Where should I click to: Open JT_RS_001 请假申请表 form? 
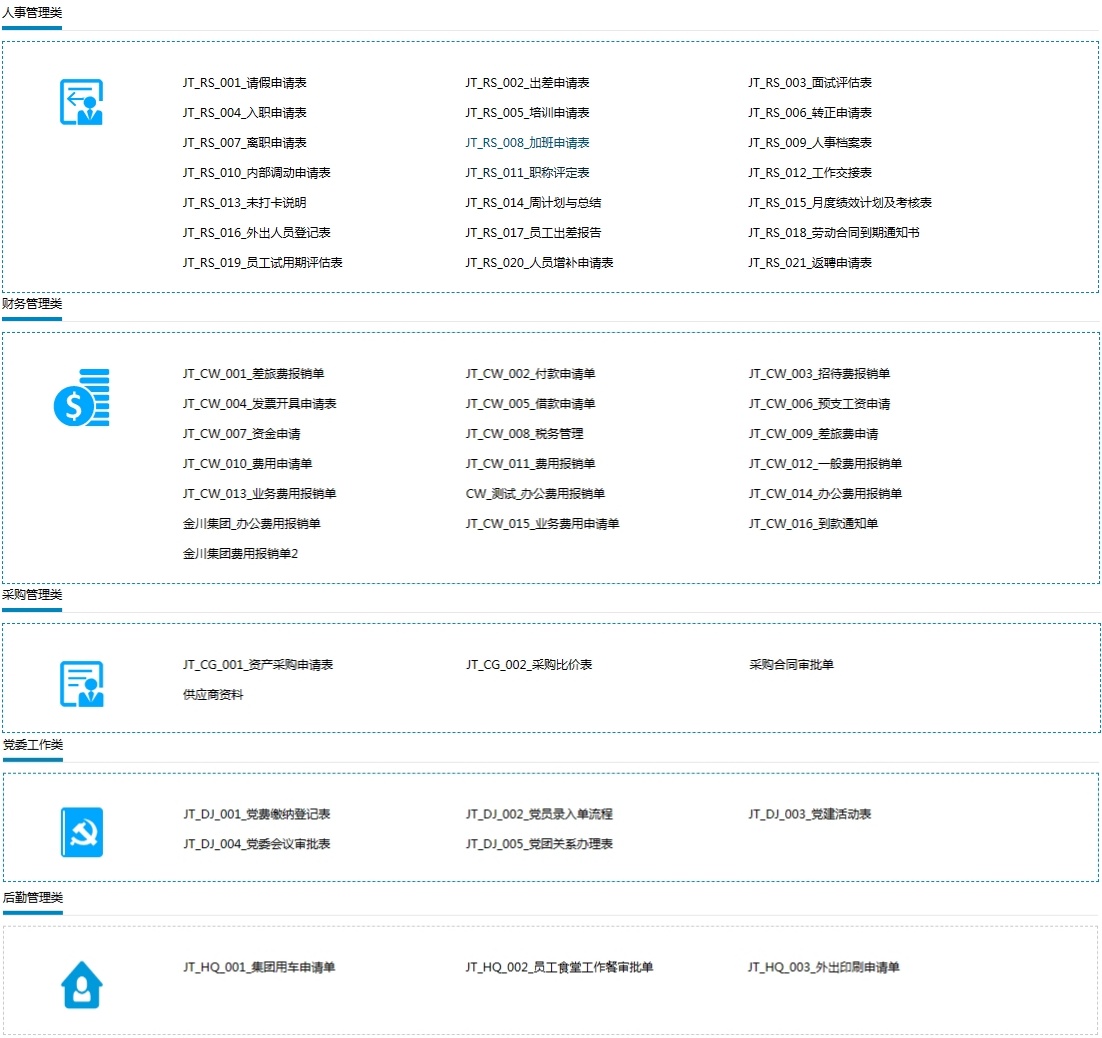point(244,83)
